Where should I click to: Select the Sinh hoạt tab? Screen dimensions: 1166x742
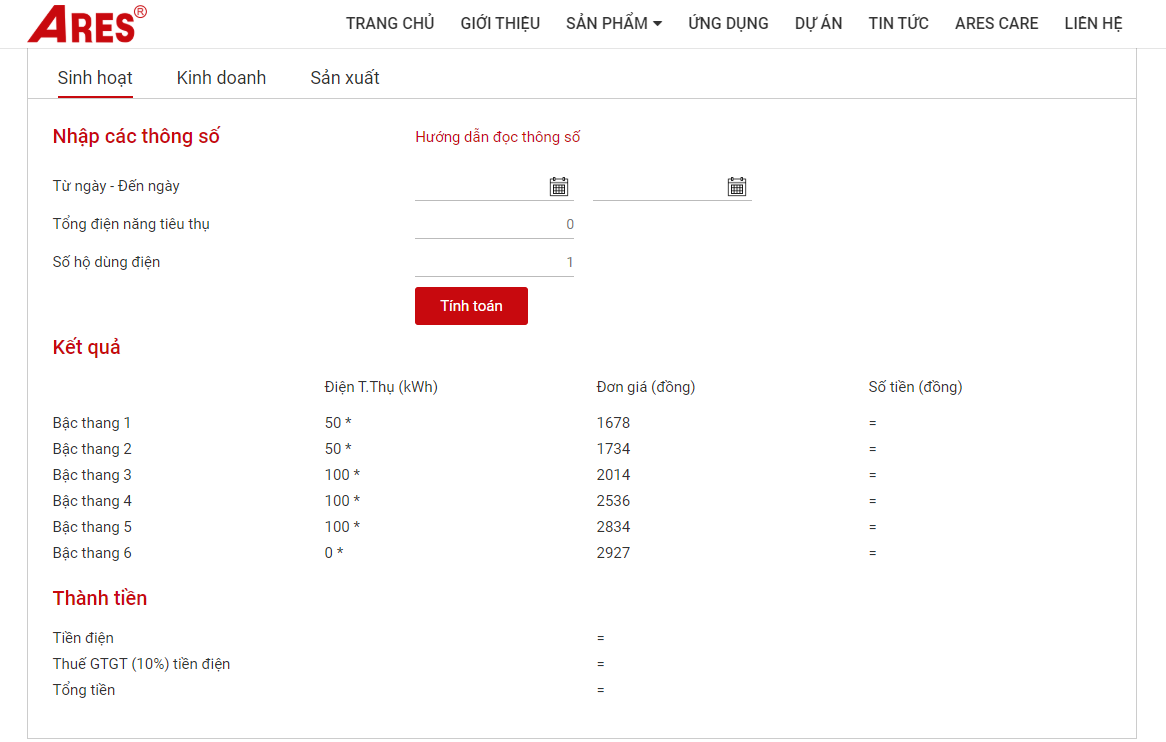(95, 78)
